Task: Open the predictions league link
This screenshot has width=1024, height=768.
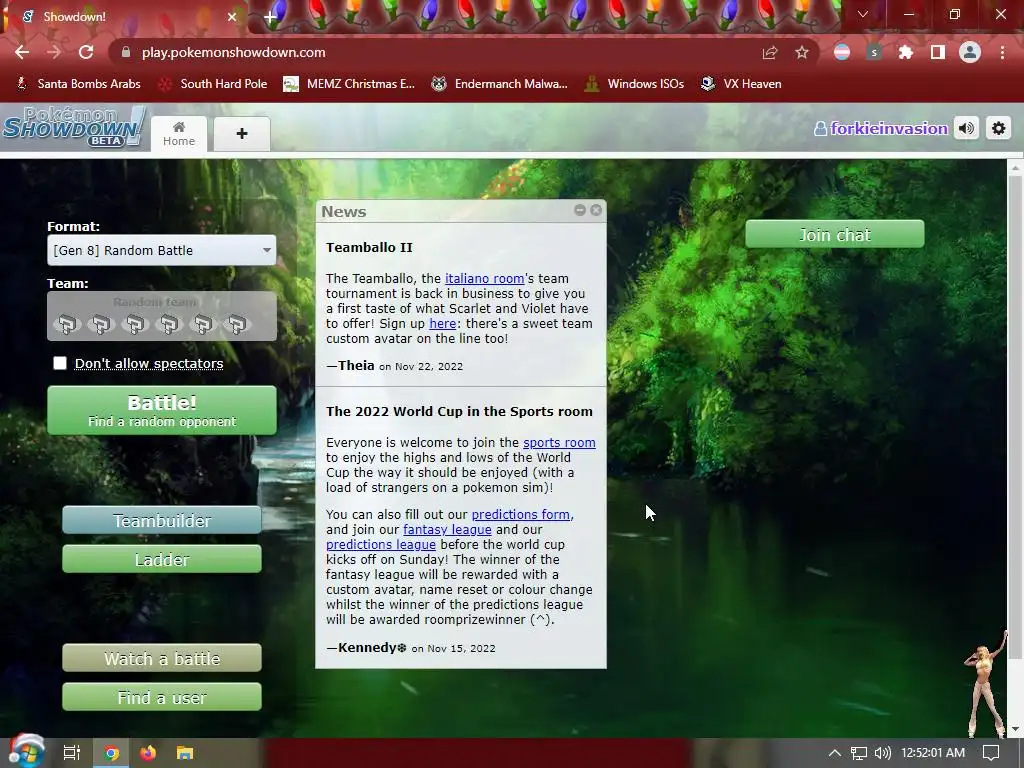Action: coord(381,545)
